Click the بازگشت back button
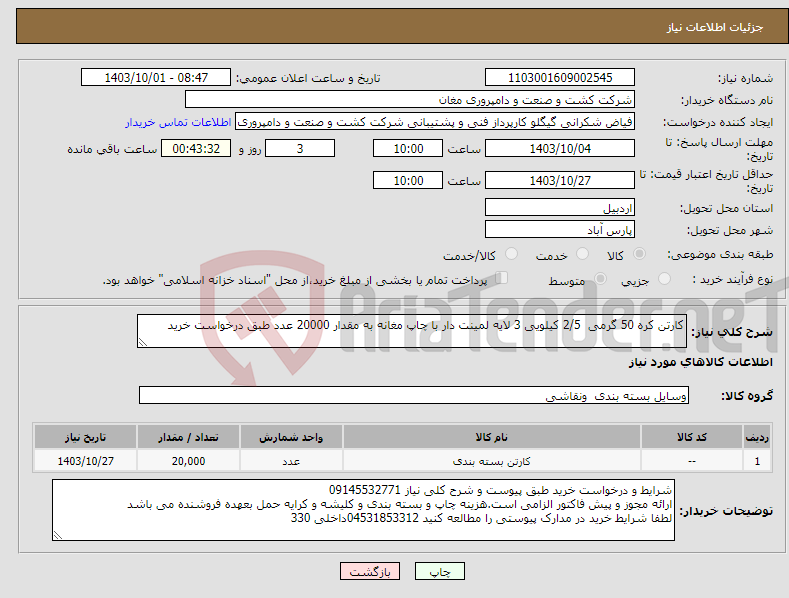Image resolution: width=789 pixels, height=598 pixels. click(x=370, y=571)
